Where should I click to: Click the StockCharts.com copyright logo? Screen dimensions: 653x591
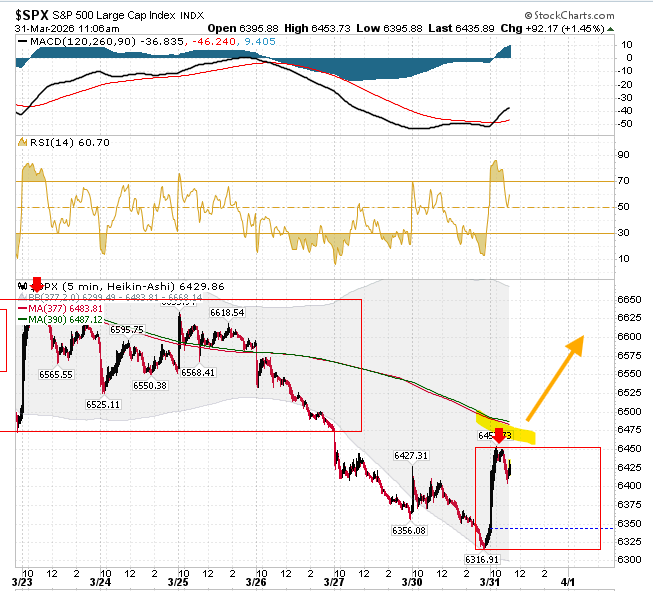tap(570, 15)
